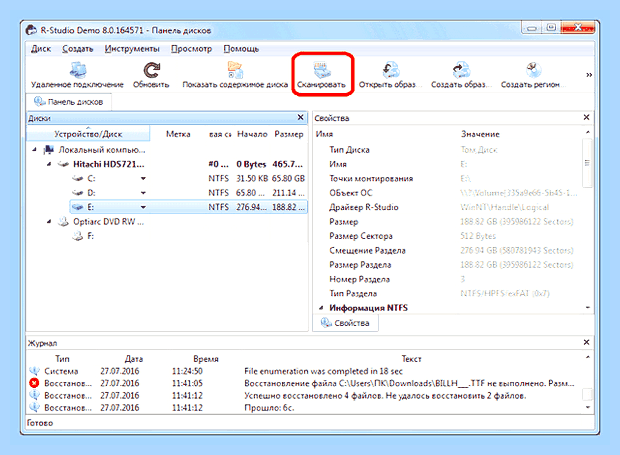The height and width of the screenshot is (455, 620).
Task: Switch to the Панель дисков tab
Action: tap(69, 102)
